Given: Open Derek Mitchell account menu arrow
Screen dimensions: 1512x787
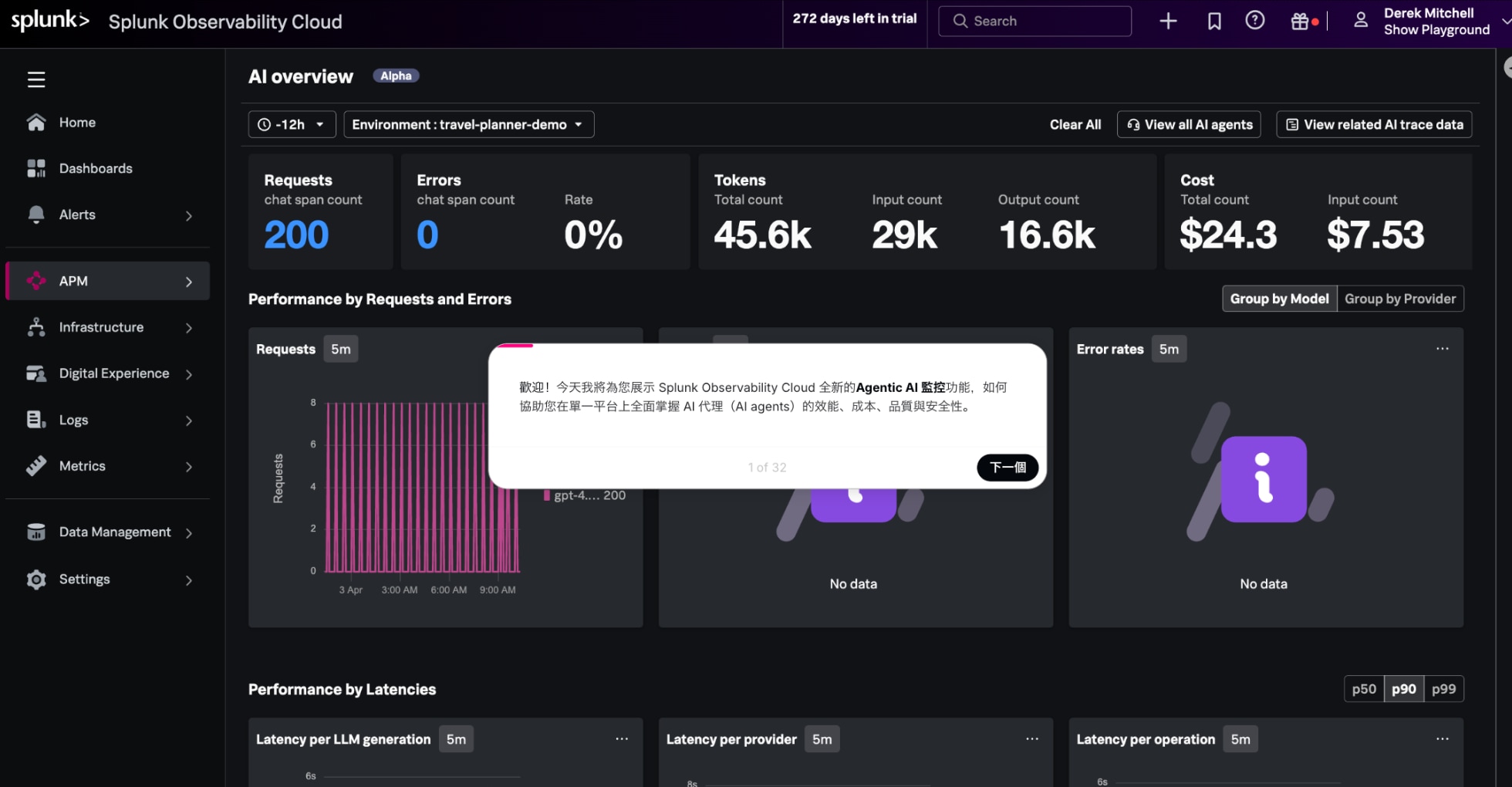Looking at the screenshot, I should [1506, 22].
